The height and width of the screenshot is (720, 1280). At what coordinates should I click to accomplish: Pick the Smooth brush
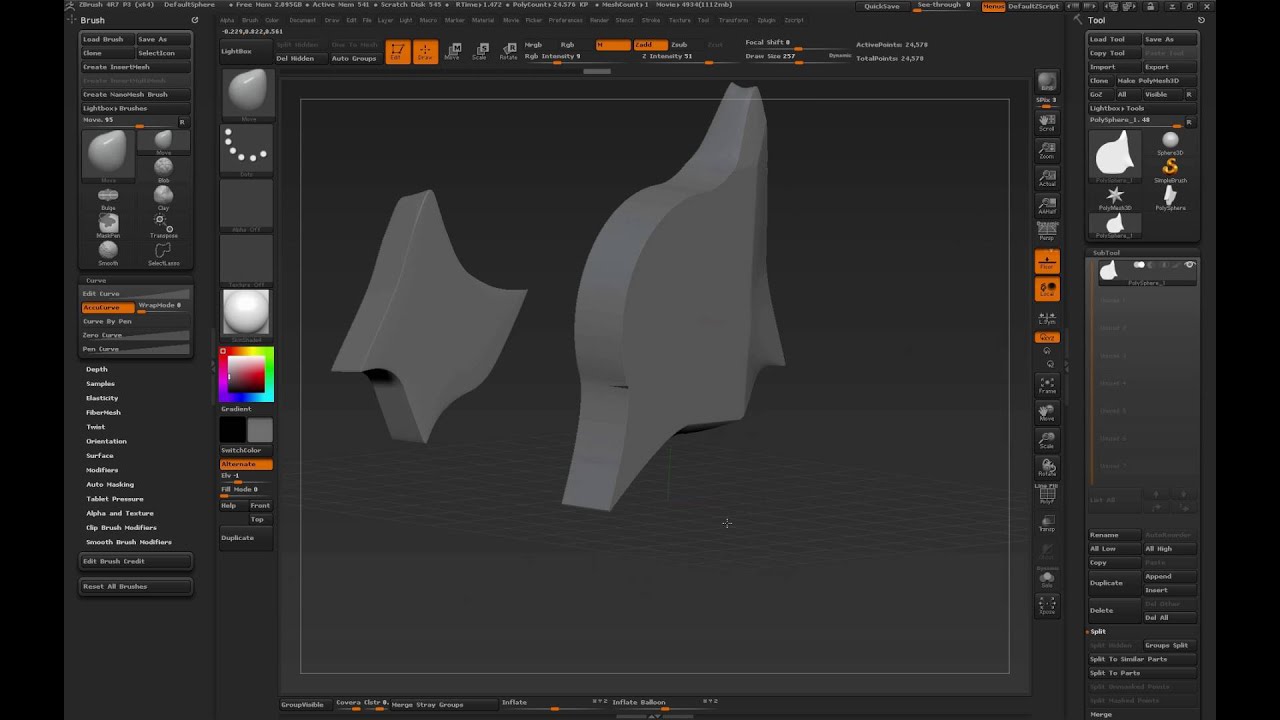[x=108, y=252]
